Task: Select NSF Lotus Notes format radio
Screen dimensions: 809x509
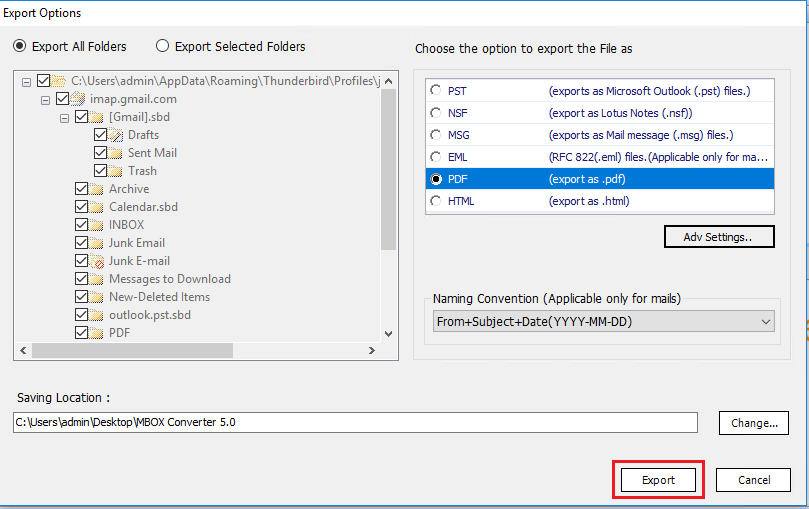Action: pyautogui.click(x=436, y=112)
